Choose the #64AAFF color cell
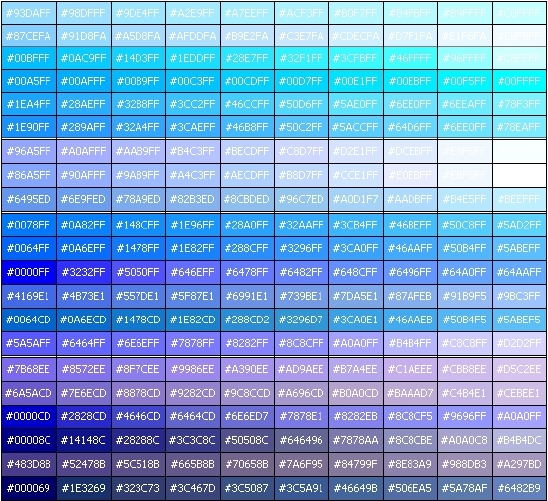Viewport: 548px width, 501px height. (x=519, y=272)
